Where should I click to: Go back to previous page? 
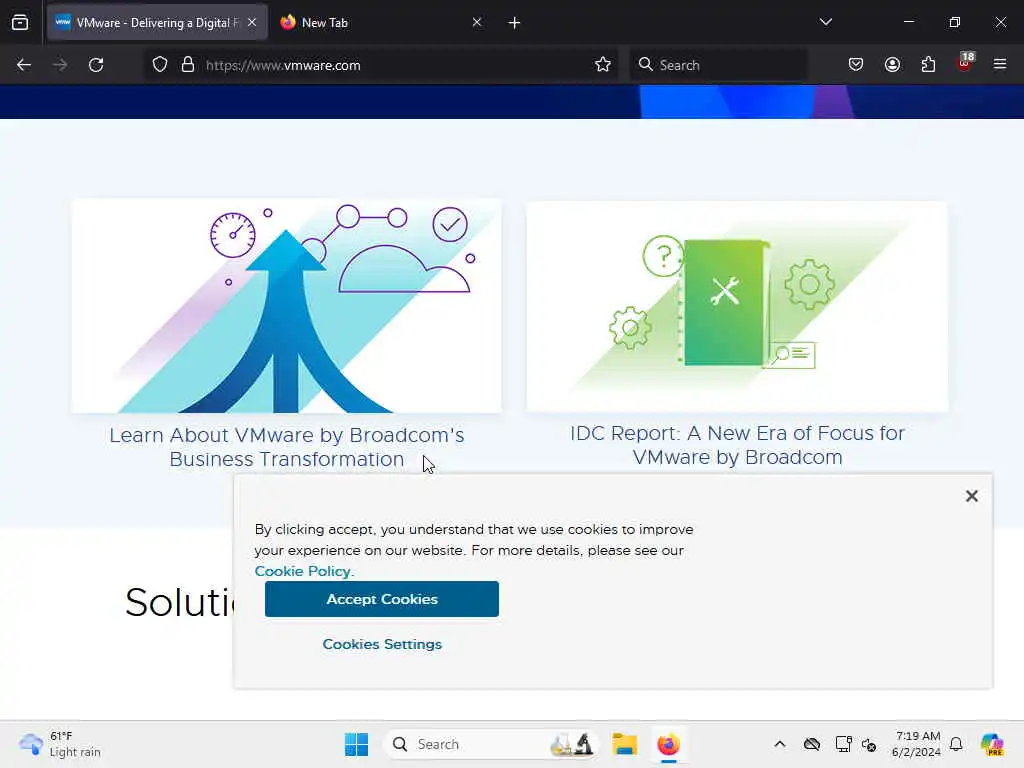24,65
